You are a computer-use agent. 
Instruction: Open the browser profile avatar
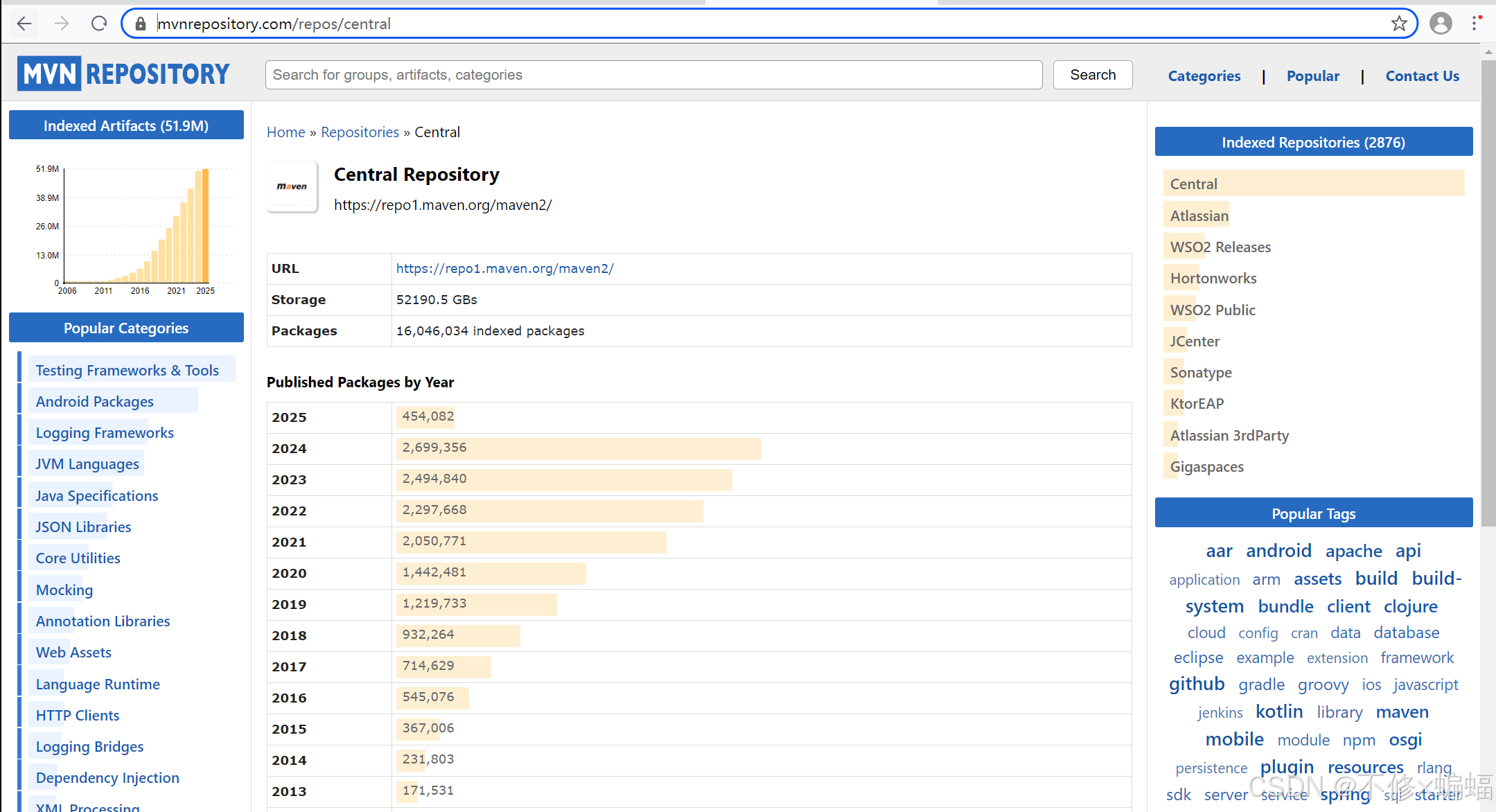pyautogui.click(x=1441, y=24)
